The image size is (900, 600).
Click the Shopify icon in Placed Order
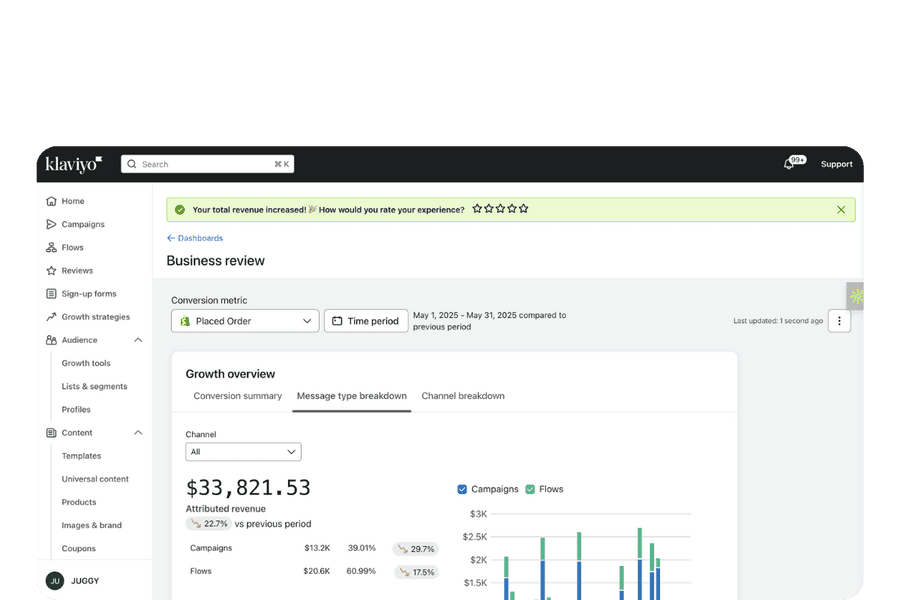(x=185, y=321)
